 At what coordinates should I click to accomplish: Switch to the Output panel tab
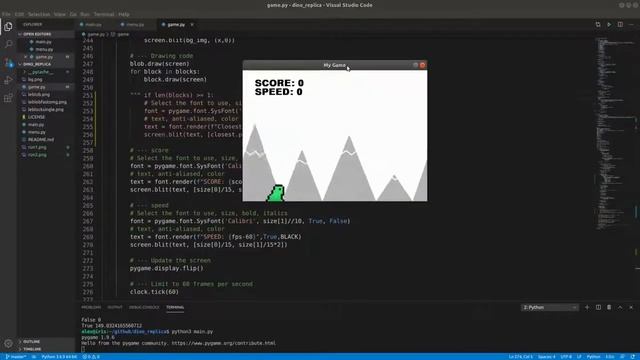coord(115,307)
